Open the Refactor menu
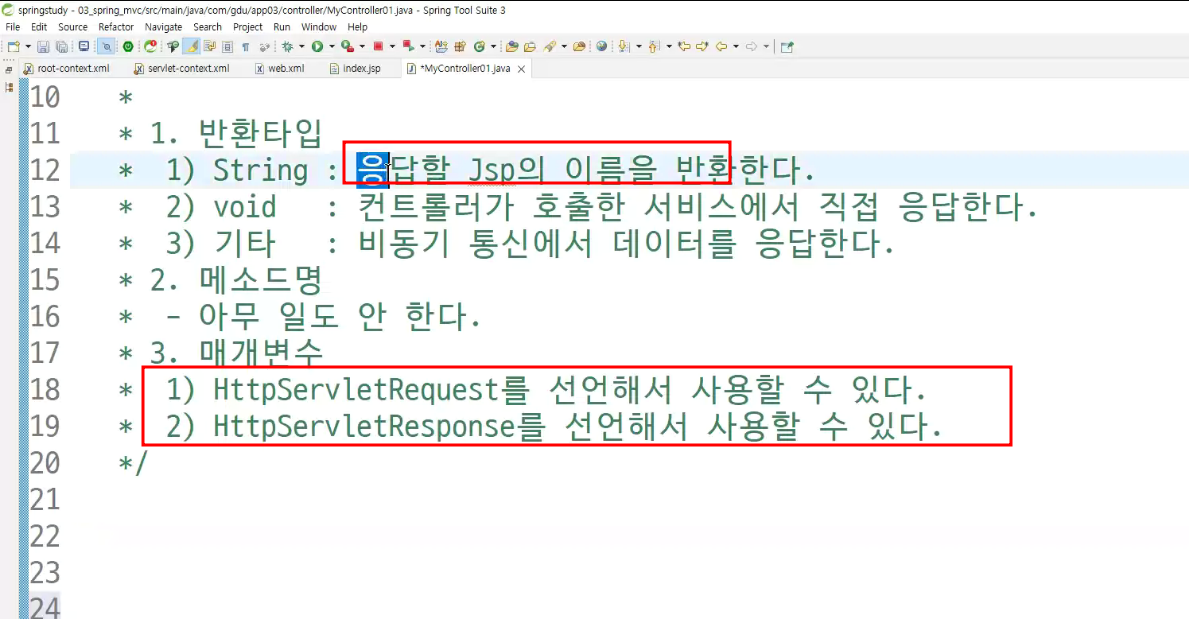The height and width of the screenshot is (619, 1189). click(x=116, y=27)
